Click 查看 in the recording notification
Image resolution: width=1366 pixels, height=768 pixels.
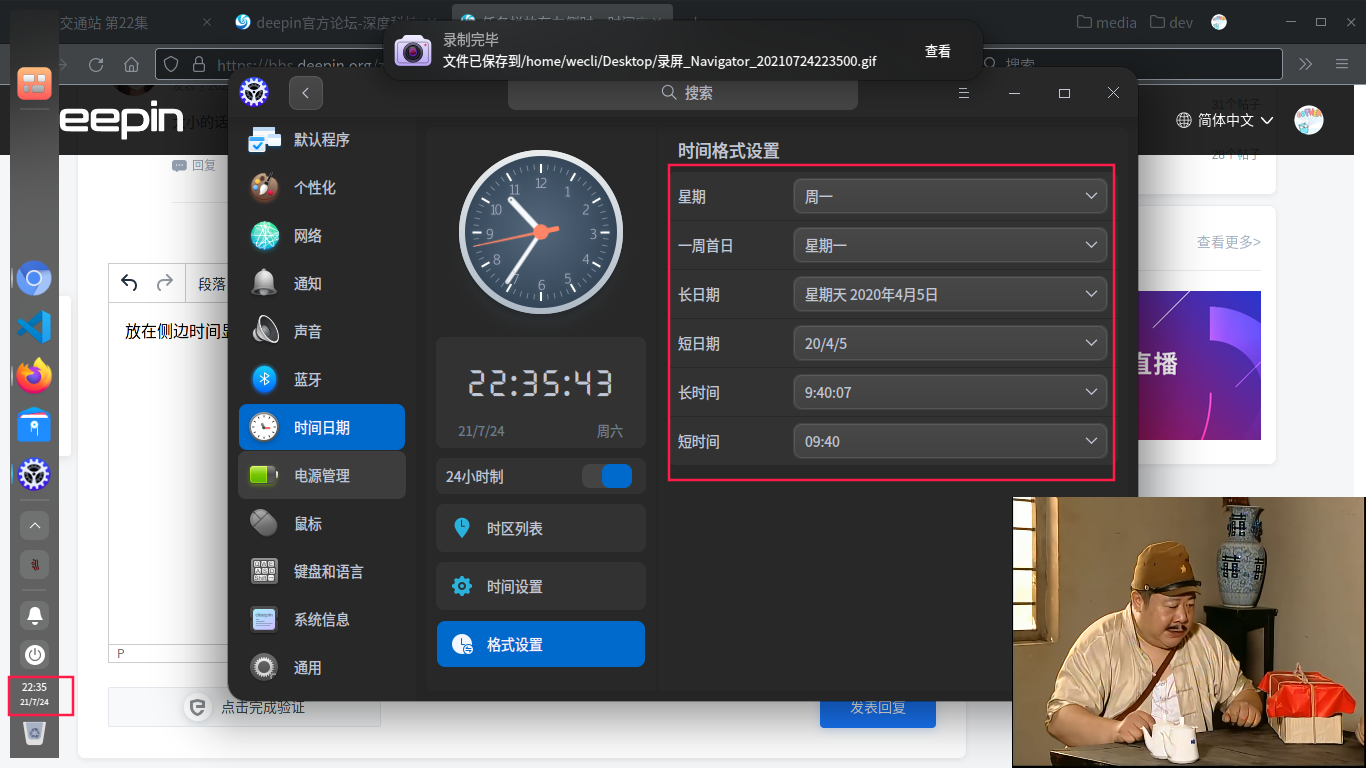tap(938, 51)
